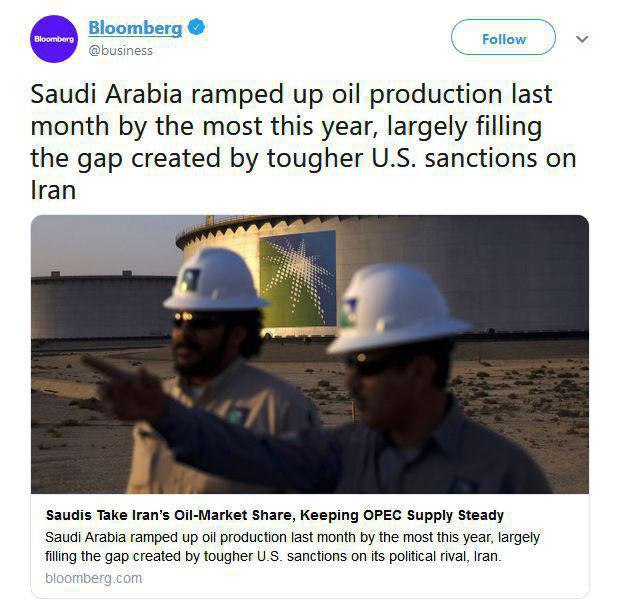This screenshot has height=601, width=619.
Task: Open the tweet options chevron menu
Action: point(582,39)
